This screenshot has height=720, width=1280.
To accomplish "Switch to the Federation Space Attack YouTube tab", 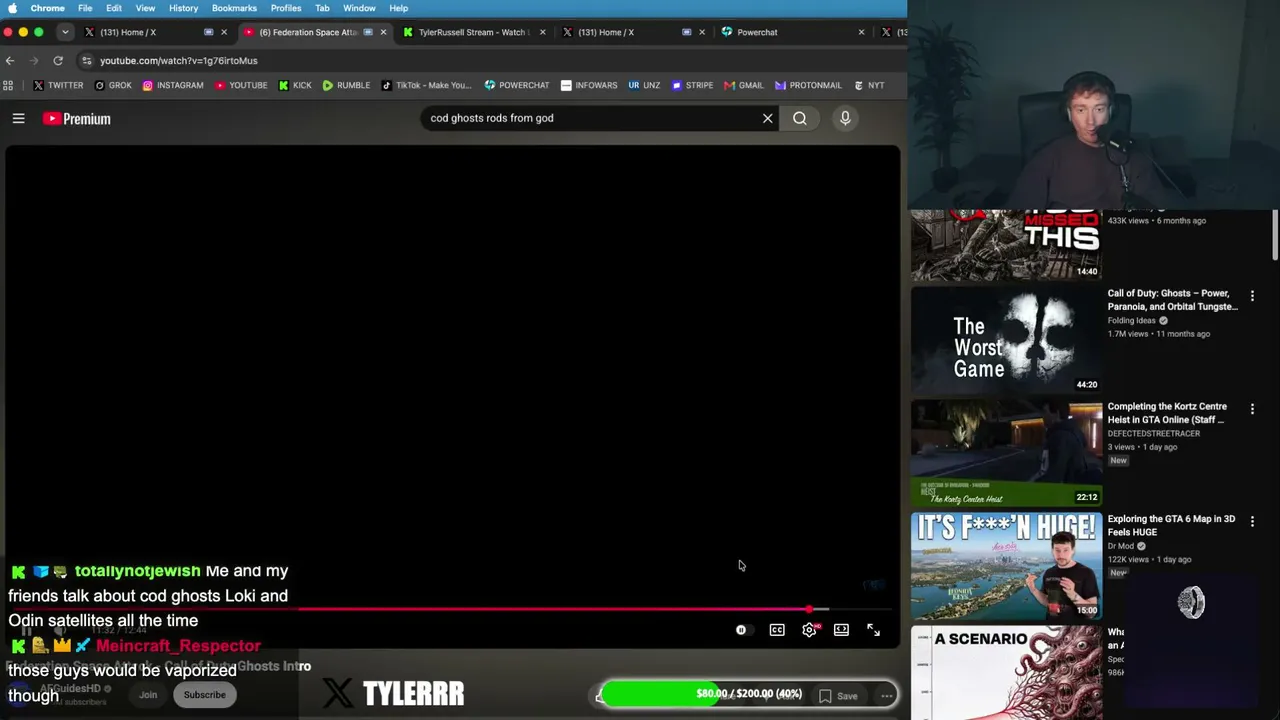I will coord(315,32).
